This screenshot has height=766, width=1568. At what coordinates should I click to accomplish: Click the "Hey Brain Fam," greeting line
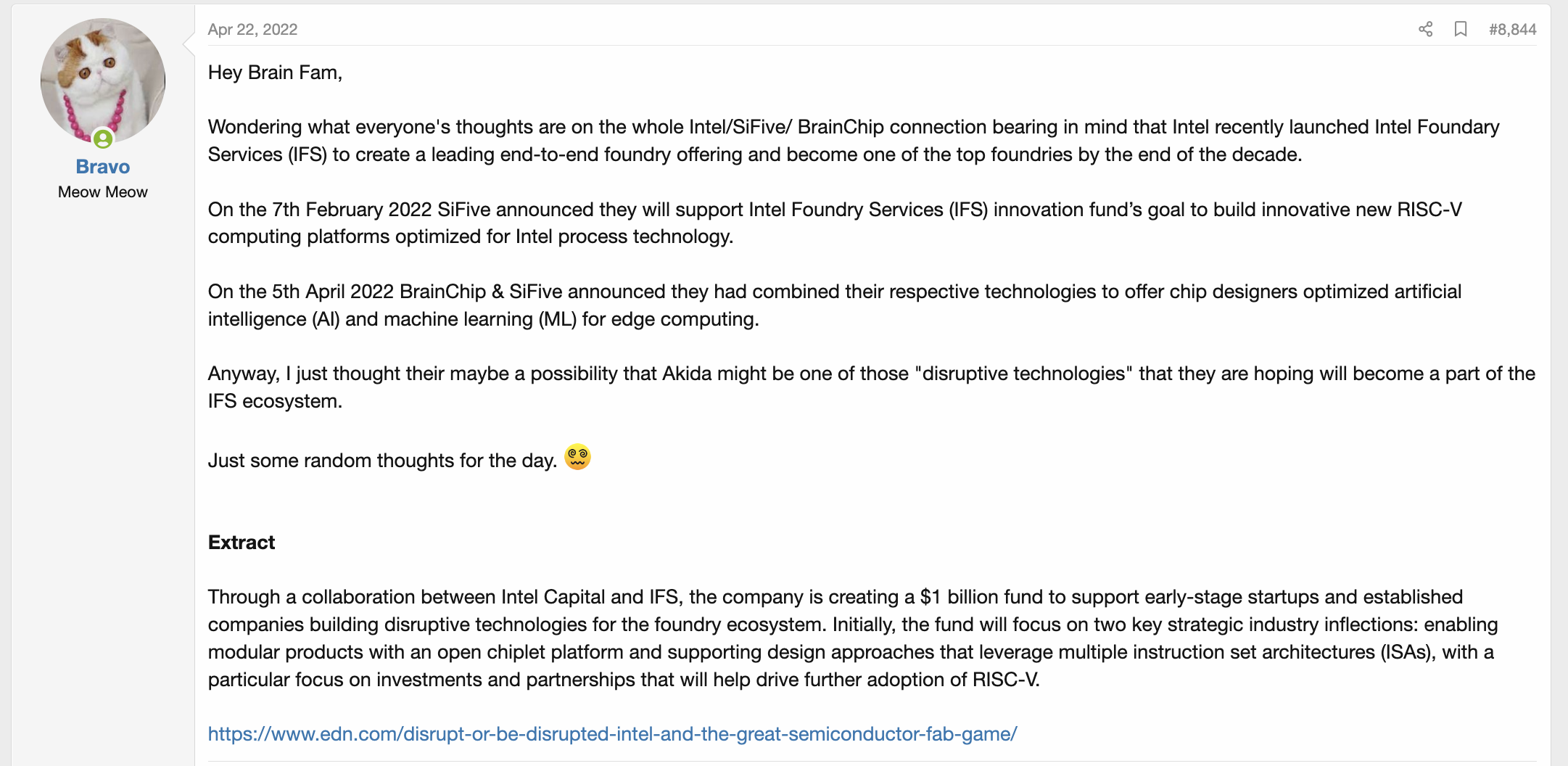coord(275,73)
